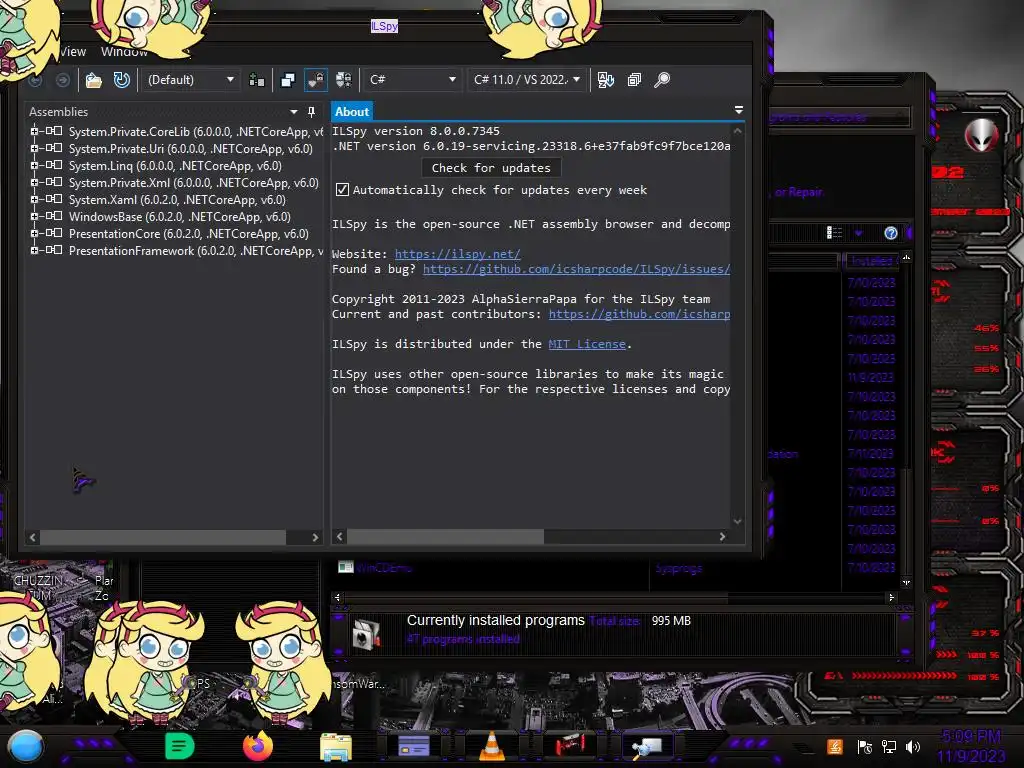
Task: Select PresentationCore (6.0.2.0) tree row
Action: tap(189, 234)
